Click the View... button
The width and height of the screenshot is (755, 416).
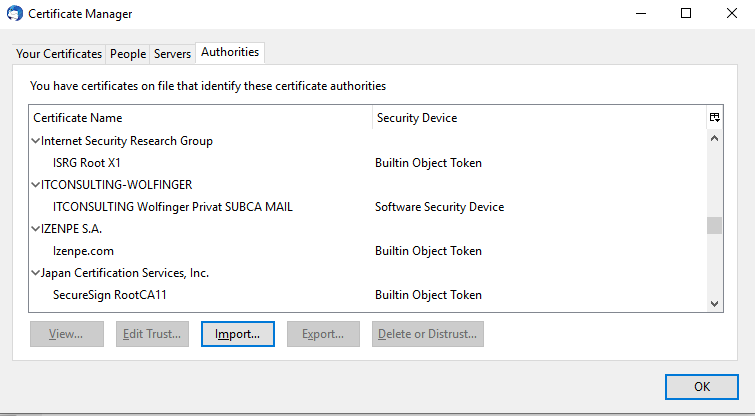pos(66,334)
